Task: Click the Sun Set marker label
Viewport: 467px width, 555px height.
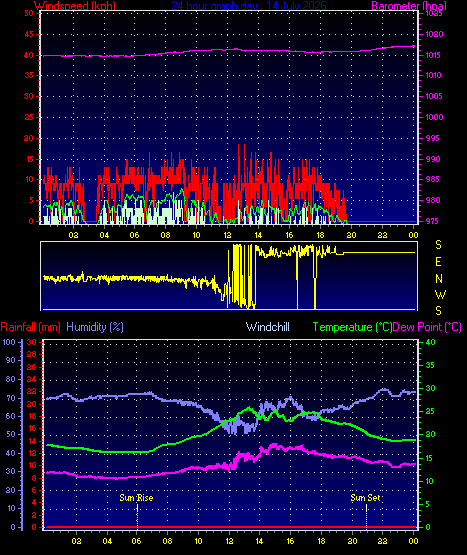Action: coord(365,498)
